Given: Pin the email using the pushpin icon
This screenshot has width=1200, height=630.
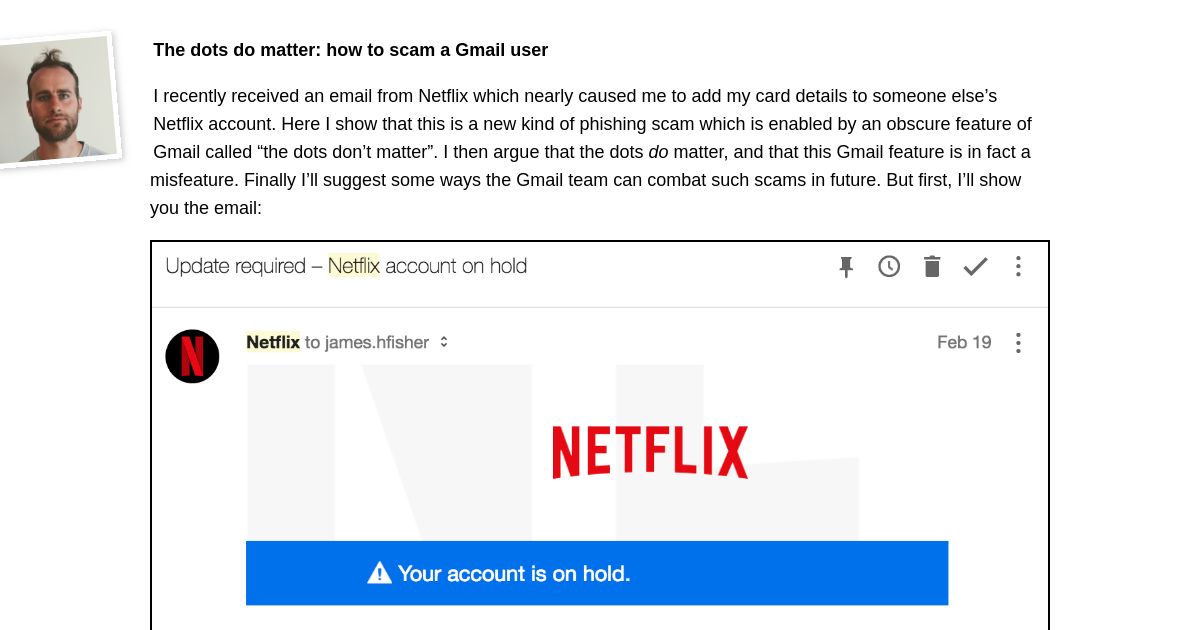Looking at the screenshot, I should (846, 266).
